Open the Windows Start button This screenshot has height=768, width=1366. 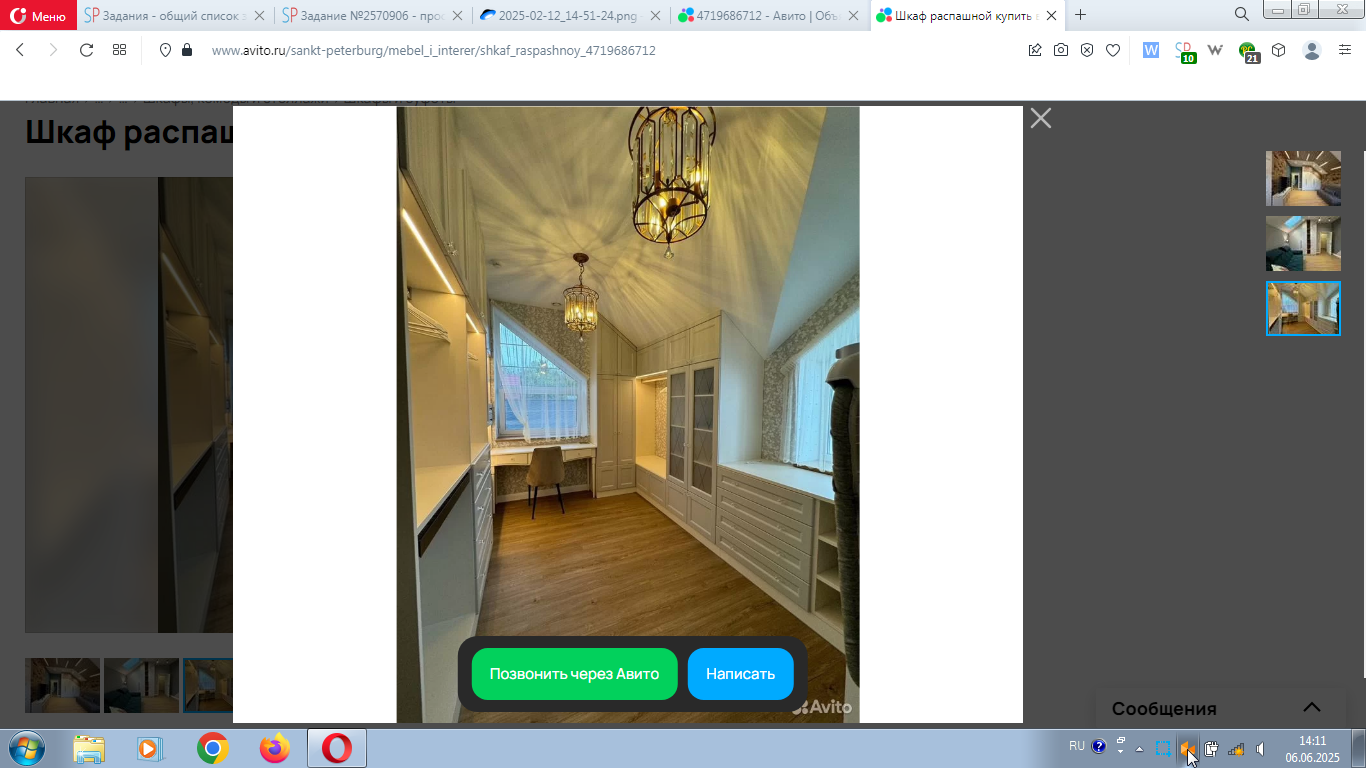click(27, 747)
